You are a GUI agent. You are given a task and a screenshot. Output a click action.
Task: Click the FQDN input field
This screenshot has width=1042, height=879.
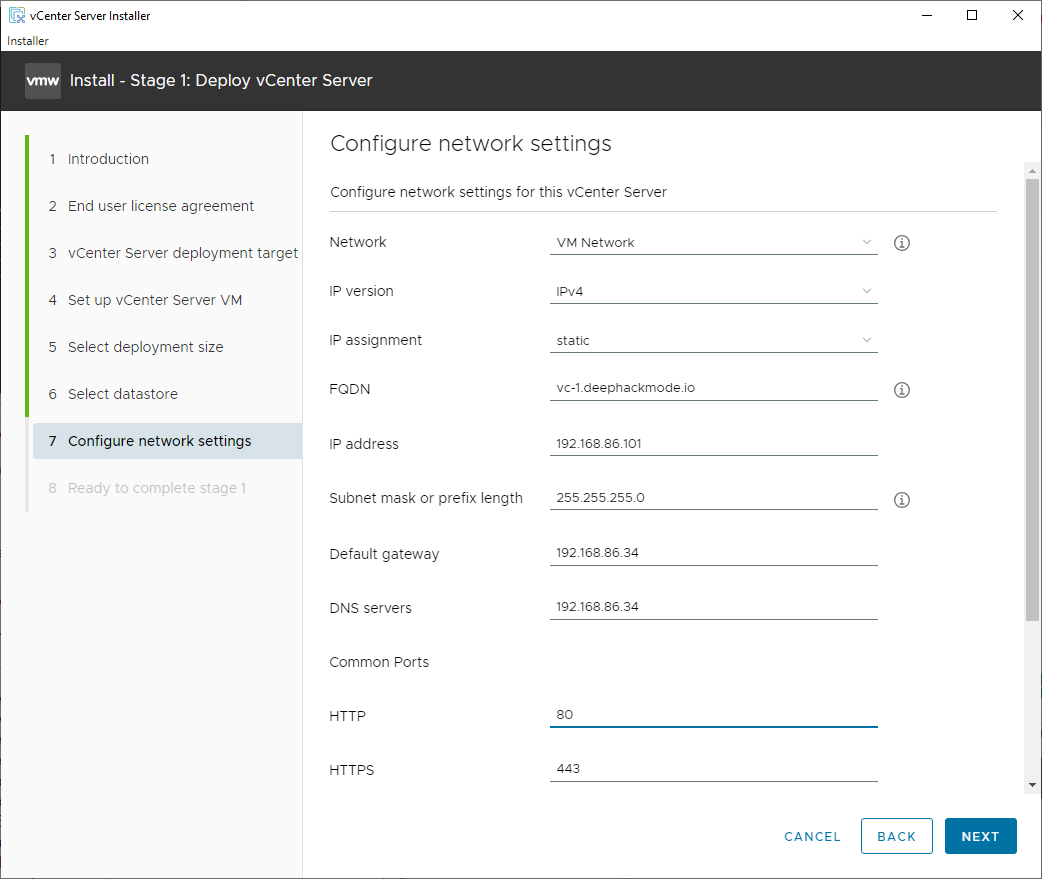point(713,388)
